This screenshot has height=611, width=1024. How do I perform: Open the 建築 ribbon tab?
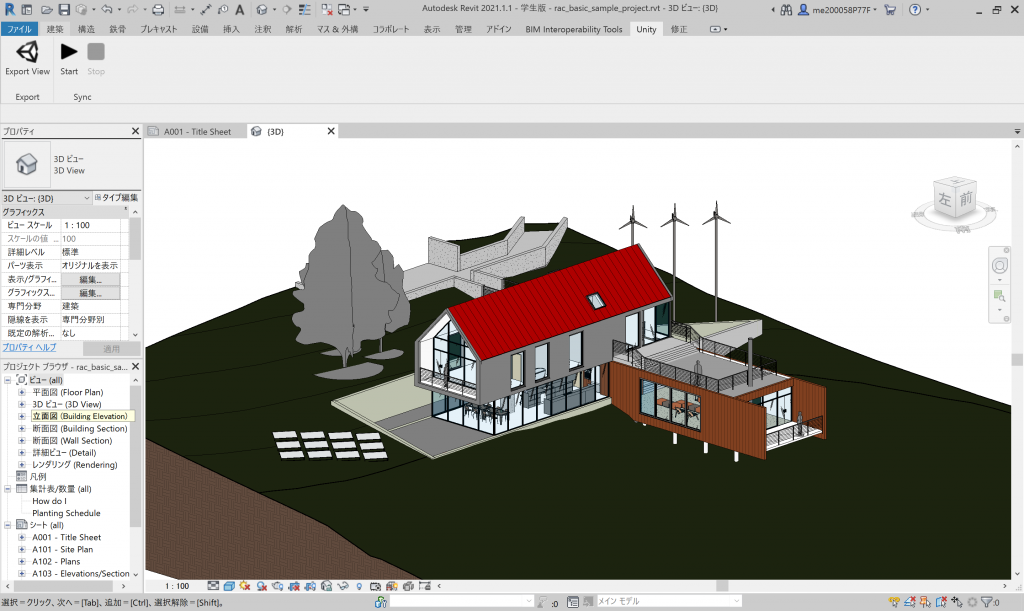pyautogui.click(x=55, y=29)
